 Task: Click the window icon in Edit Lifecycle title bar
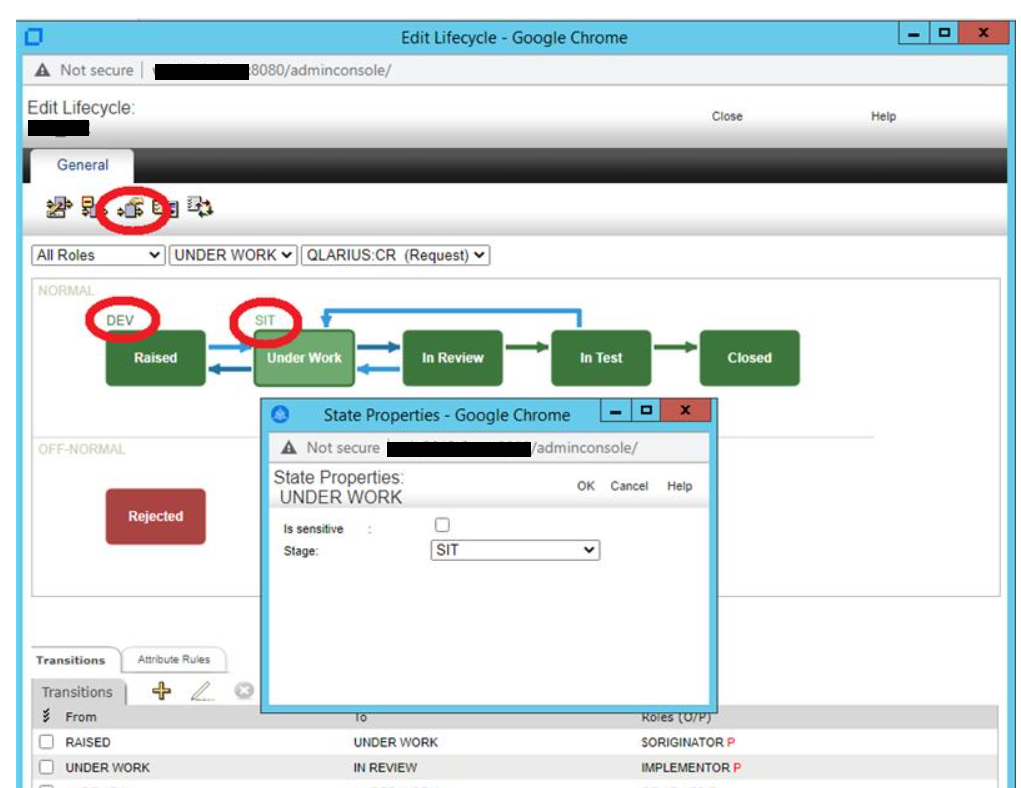point(34,37)
